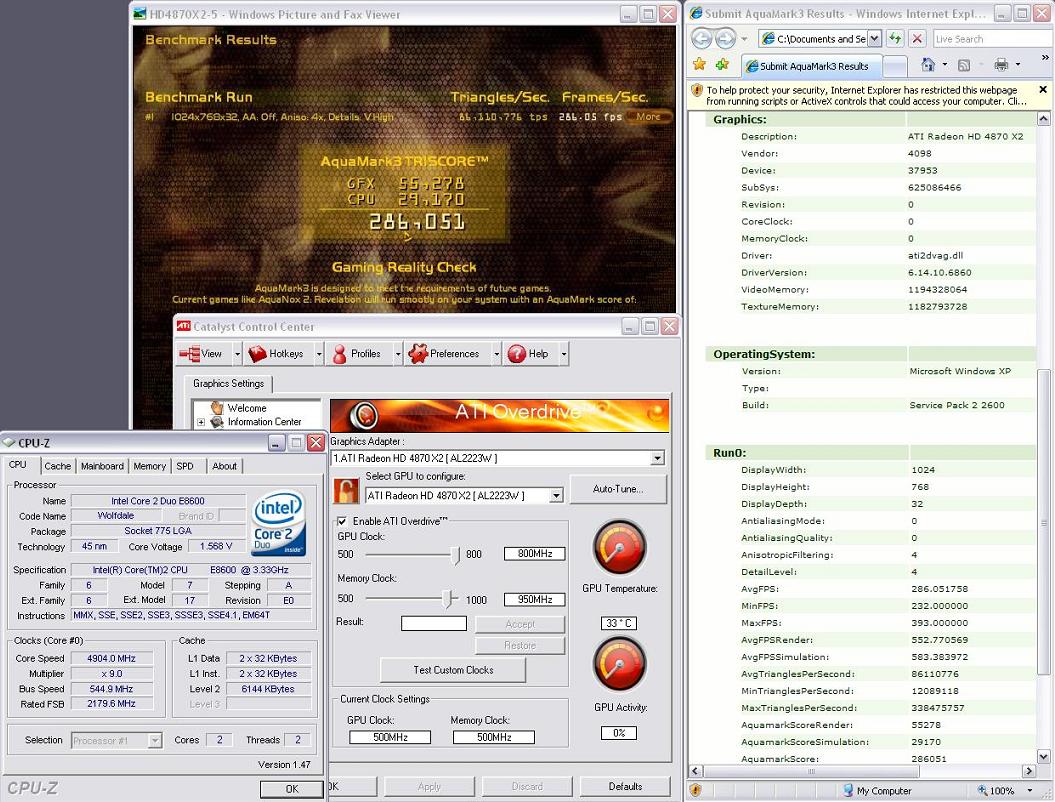Click the Home icon in Internet Explorer

point(928,65)
